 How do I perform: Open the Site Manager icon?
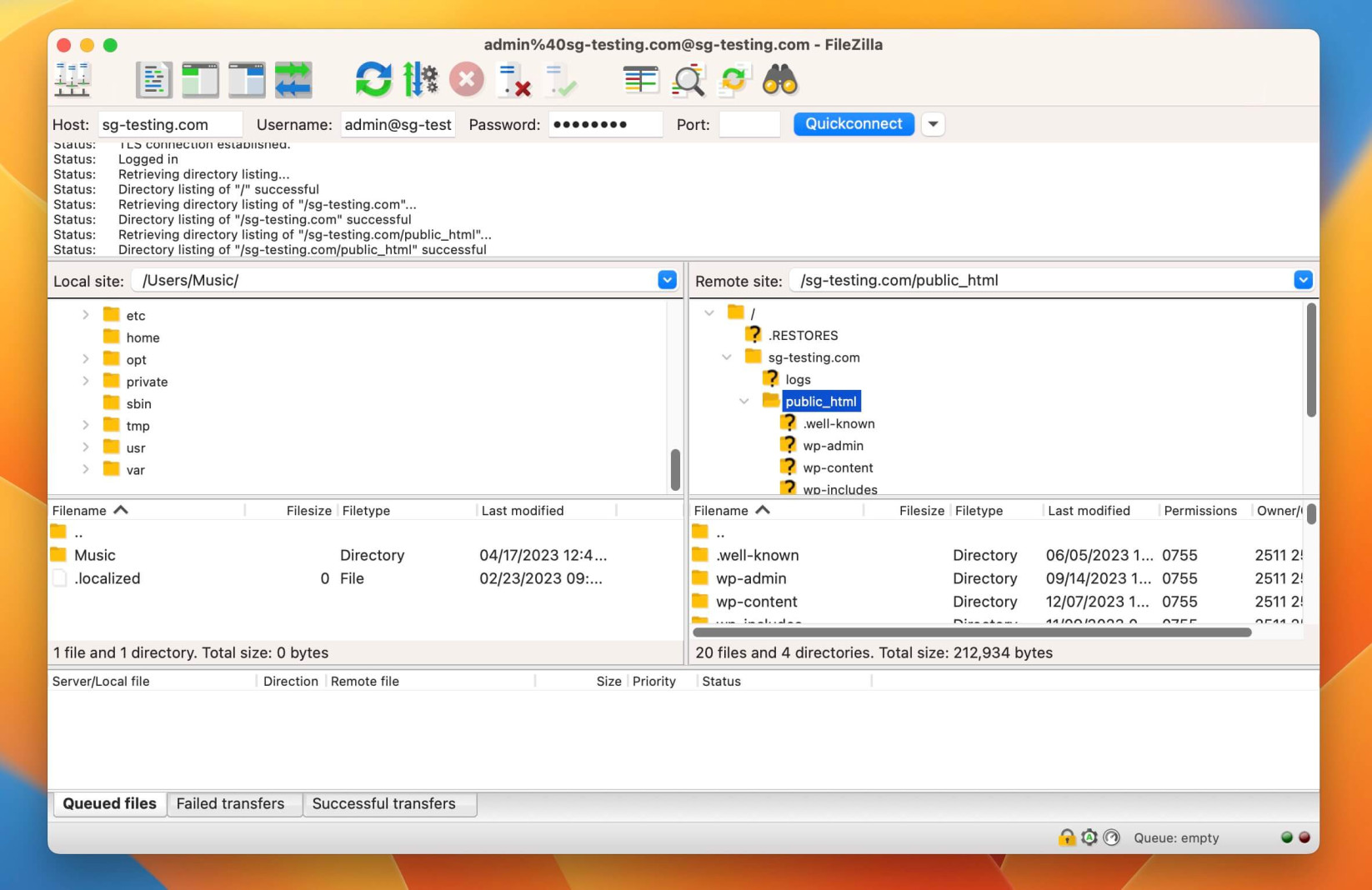click(x=73, y=80)
